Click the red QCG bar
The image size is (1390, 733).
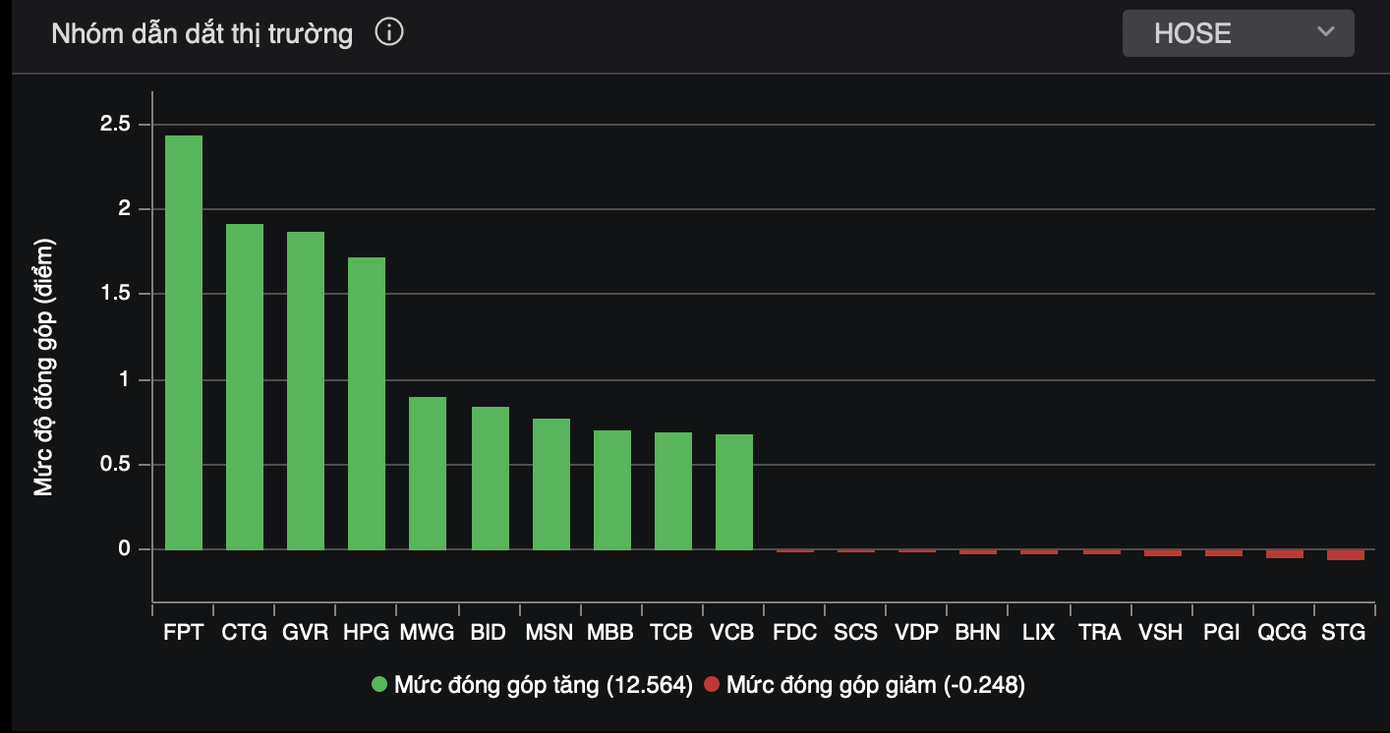coord(1284,554)
